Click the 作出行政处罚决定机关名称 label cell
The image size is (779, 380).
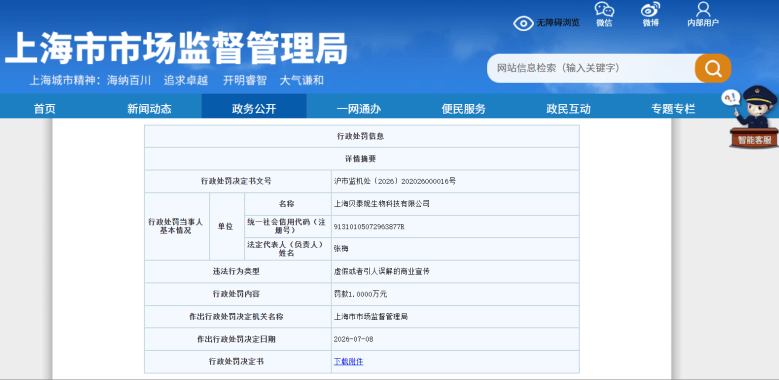pyautogui.click(x=238, y=316)
